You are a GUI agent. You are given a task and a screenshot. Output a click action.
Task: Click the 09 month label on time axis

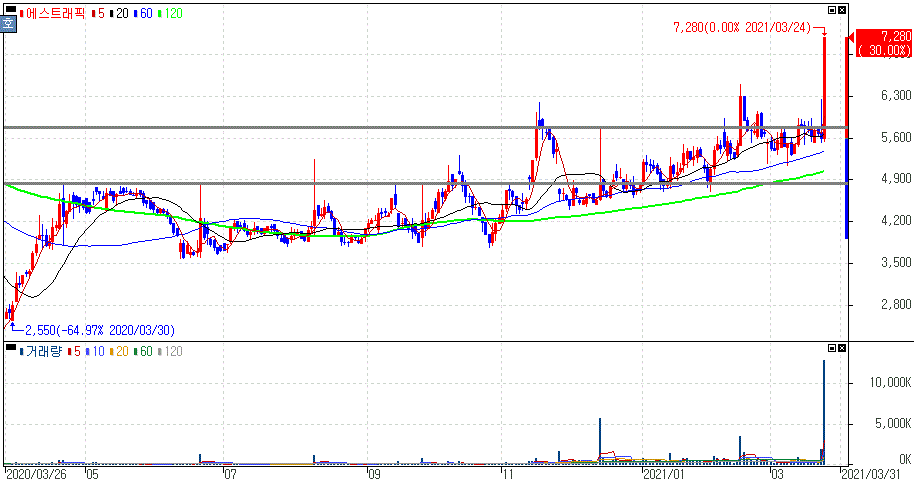(374, 474)
